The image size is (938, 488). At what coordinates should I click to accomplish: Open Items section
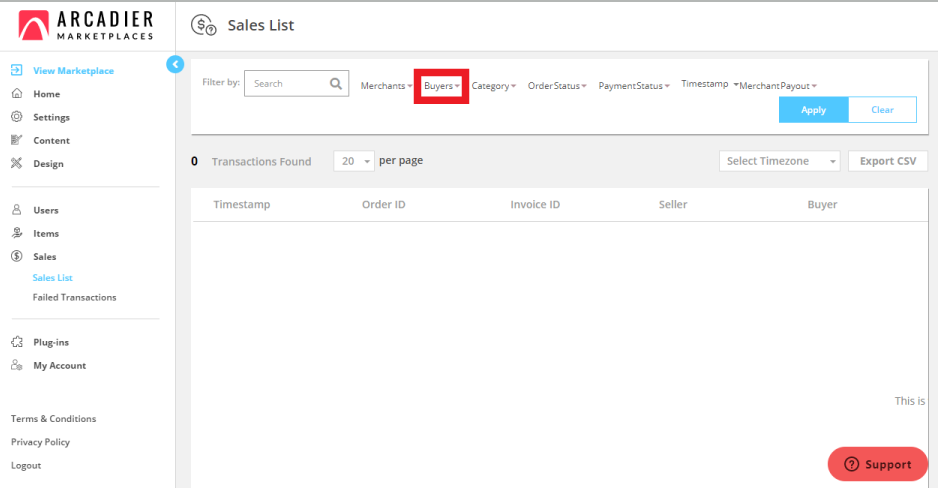pos(46,234)
